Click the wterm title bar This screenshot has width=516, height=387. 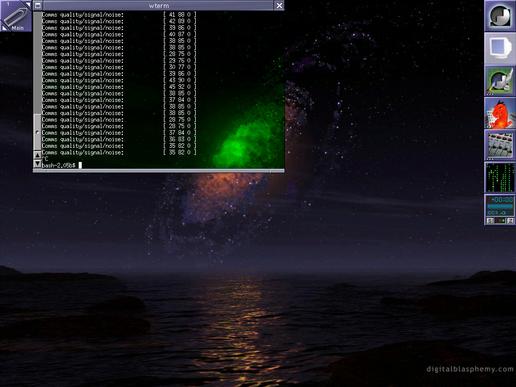pos(158,5)
